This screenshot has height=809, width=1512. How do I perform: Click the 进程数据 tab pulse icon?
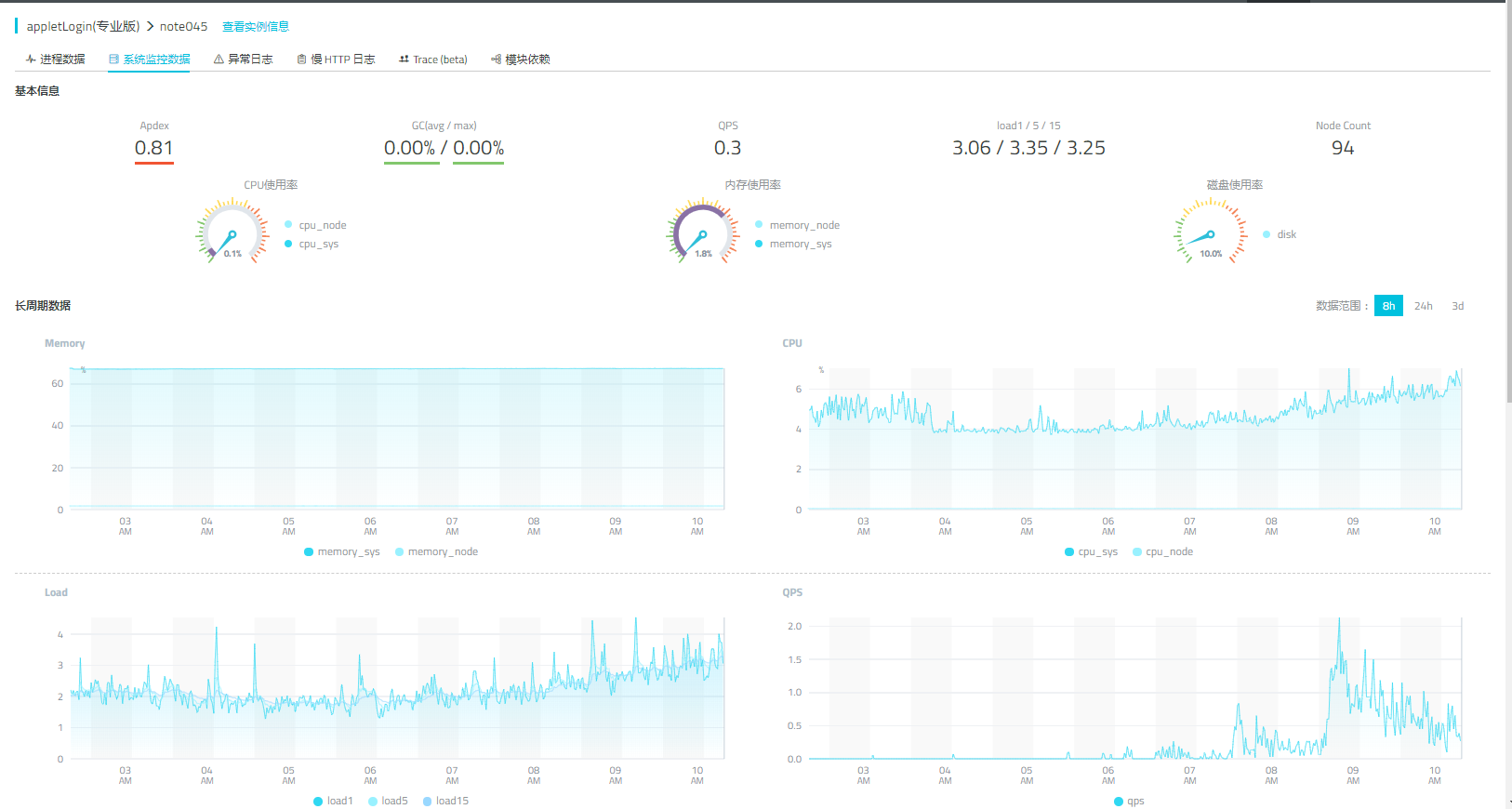pos(31,60)
